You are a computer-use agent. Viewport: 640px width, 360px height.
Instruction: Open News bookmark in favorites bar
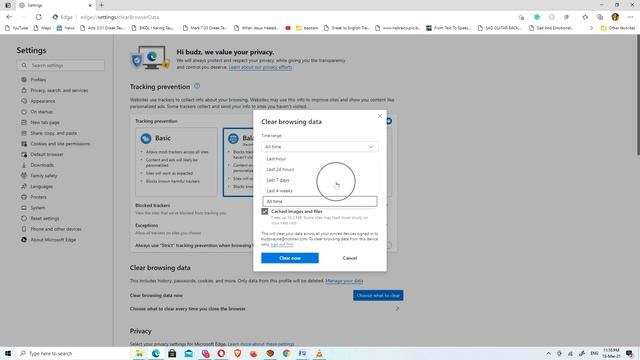66,28
